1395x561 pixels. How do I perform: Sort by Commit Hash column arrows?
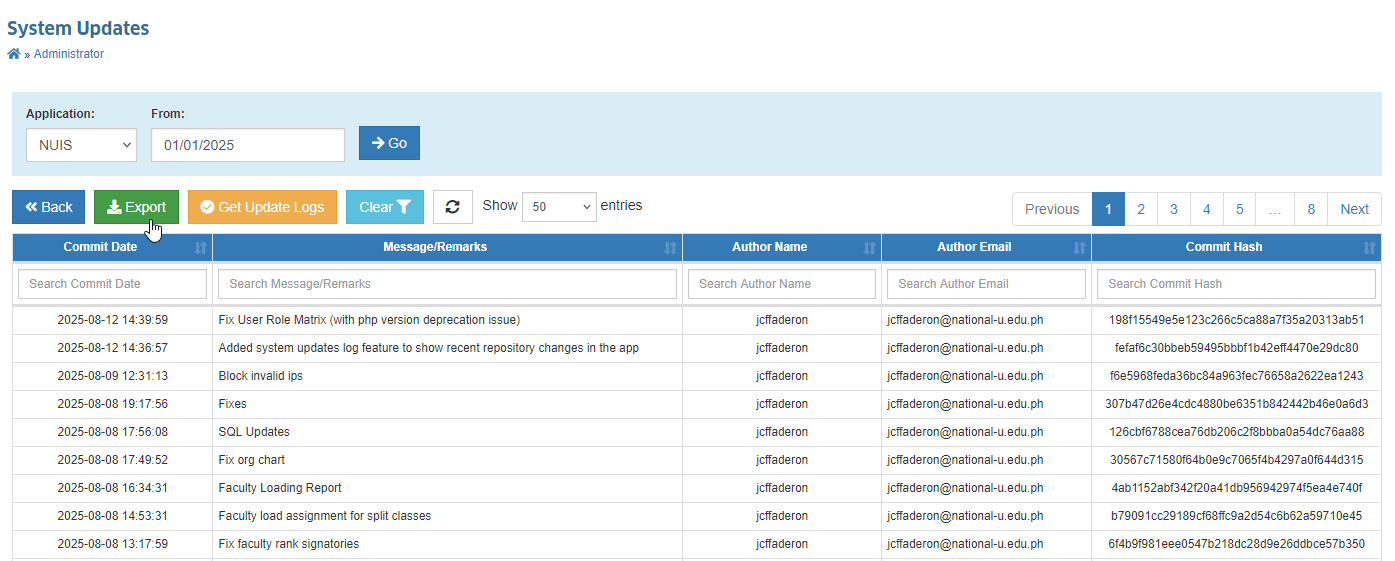[1369, 247]
